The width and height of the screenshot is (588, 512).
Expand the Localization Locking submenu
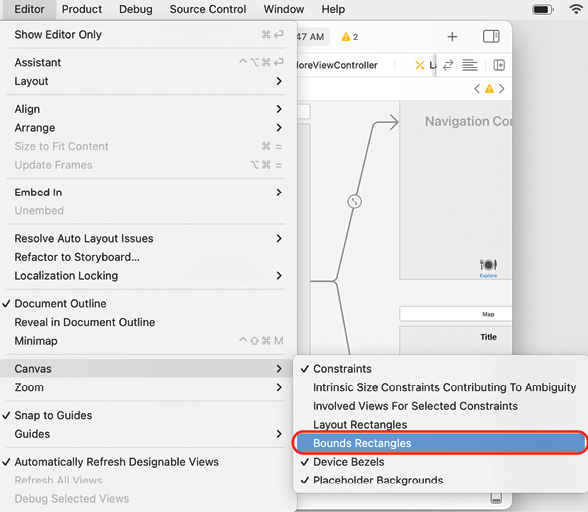148,276
